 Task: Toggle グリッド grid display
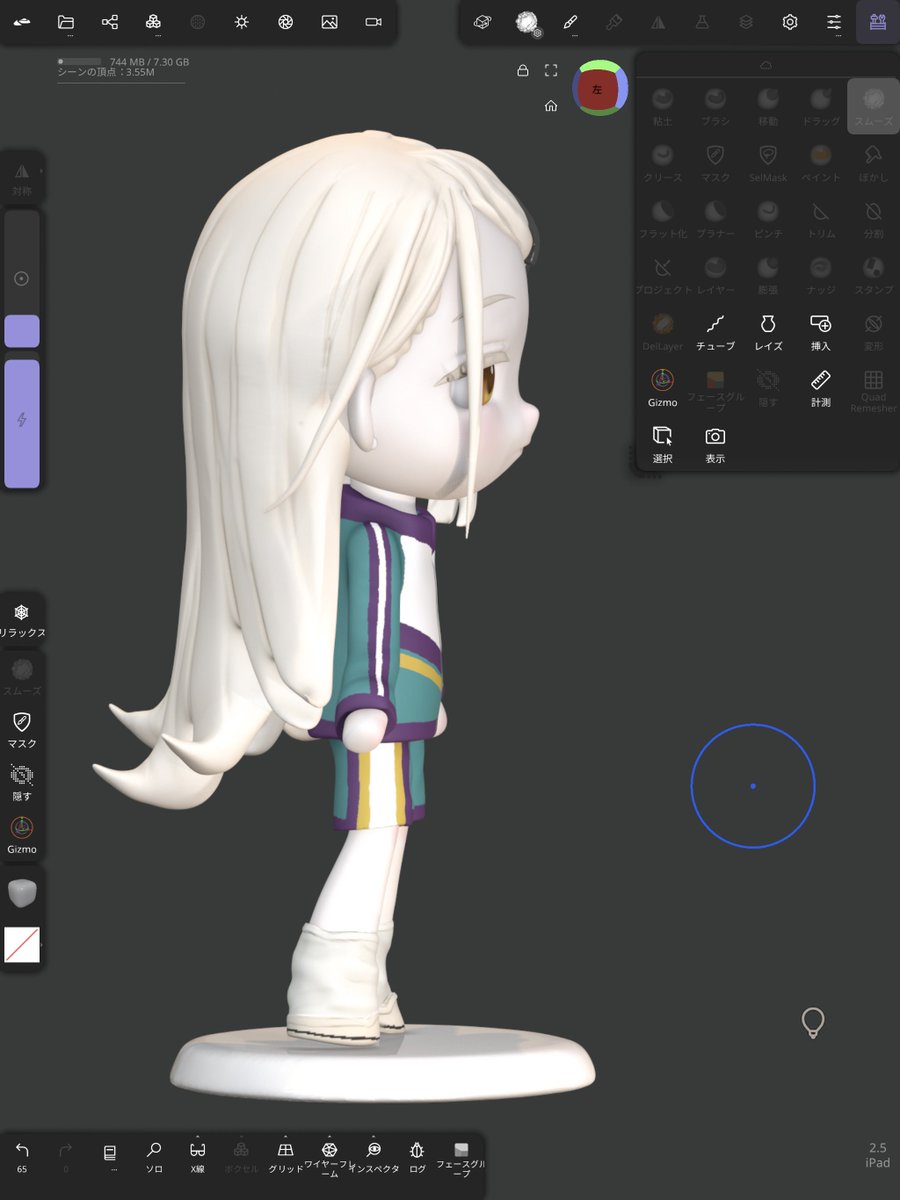pyautogui.click(x=286, y=1157)
